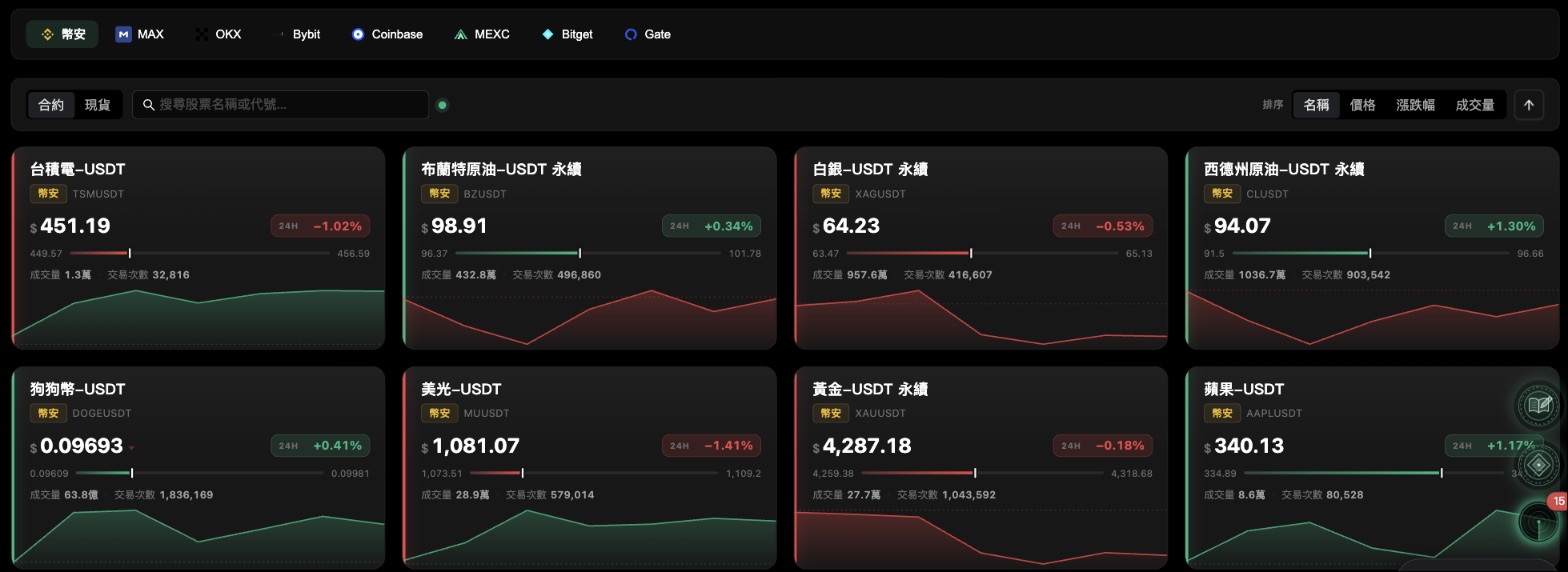
Task: Click the 340.13 price value
Action: 1249,446
